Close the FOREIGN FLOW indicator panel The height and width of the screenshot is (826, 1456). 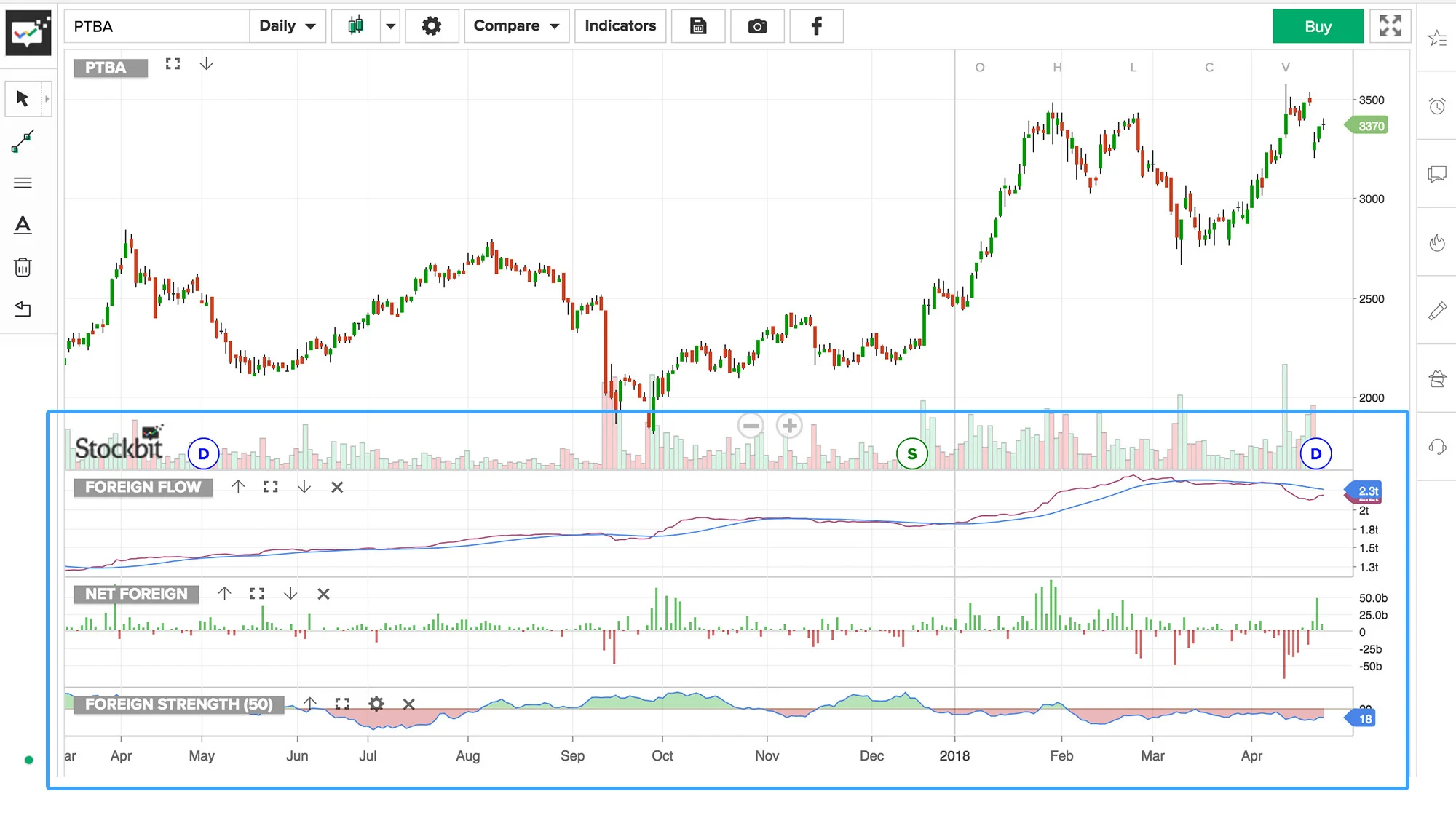[337, 487]
